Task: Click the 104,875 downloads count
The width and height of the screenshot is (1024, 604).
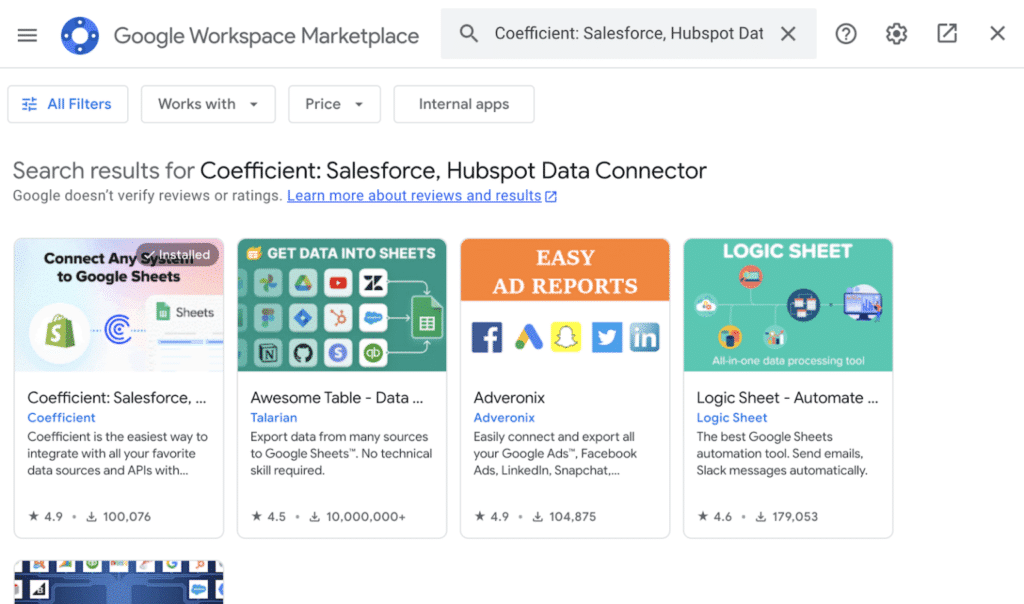Action: click(x=564, y=517)
